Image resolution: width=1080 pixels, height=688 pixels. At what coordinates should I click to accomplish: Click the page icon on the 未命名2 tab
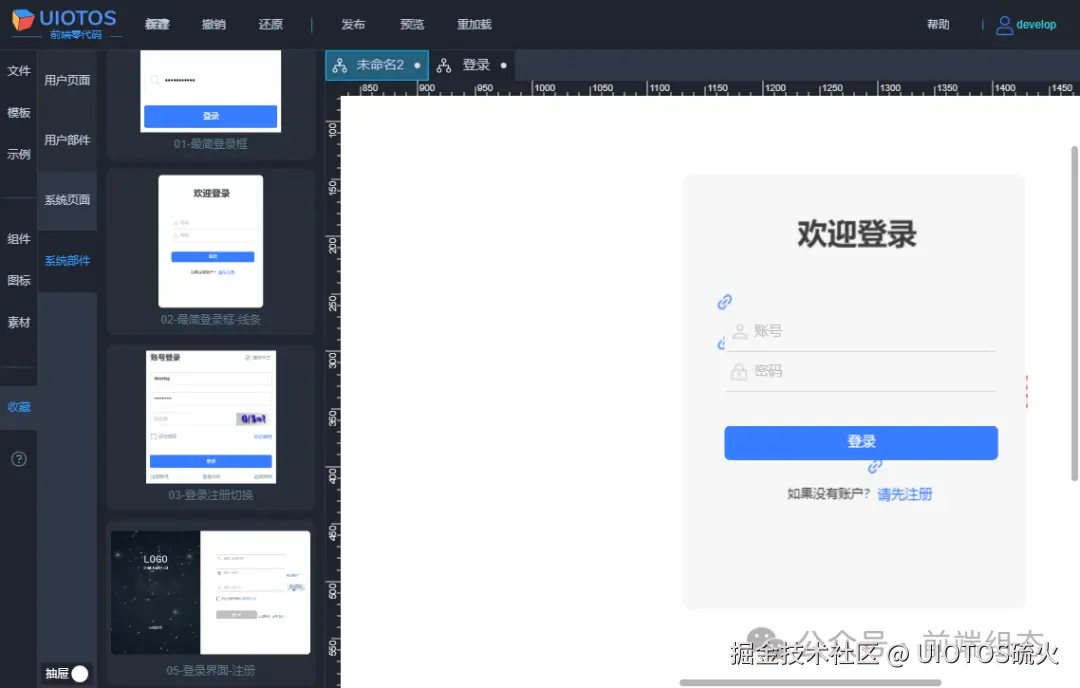click(341, 64)
